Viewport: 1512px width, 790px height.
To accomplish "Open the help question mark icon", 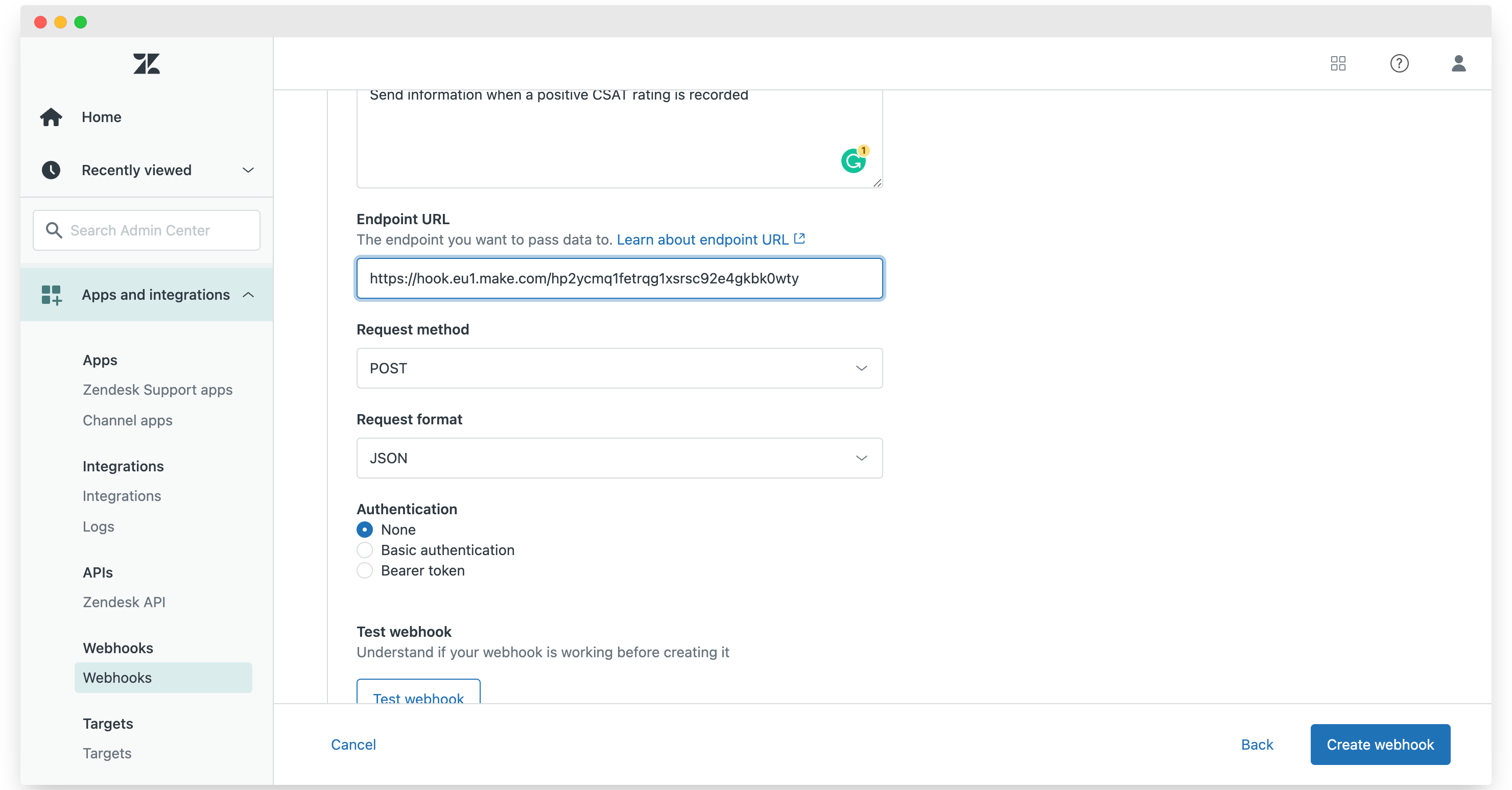I will tap(1399, 63).
